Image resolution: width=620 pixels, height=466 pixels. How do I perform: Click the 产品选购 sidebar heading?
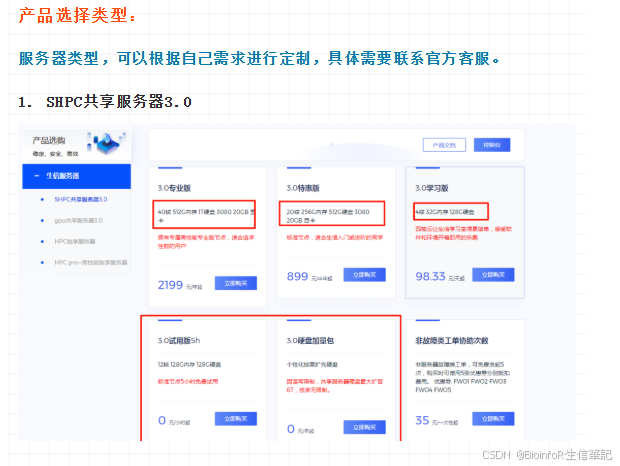click(49, 140)
